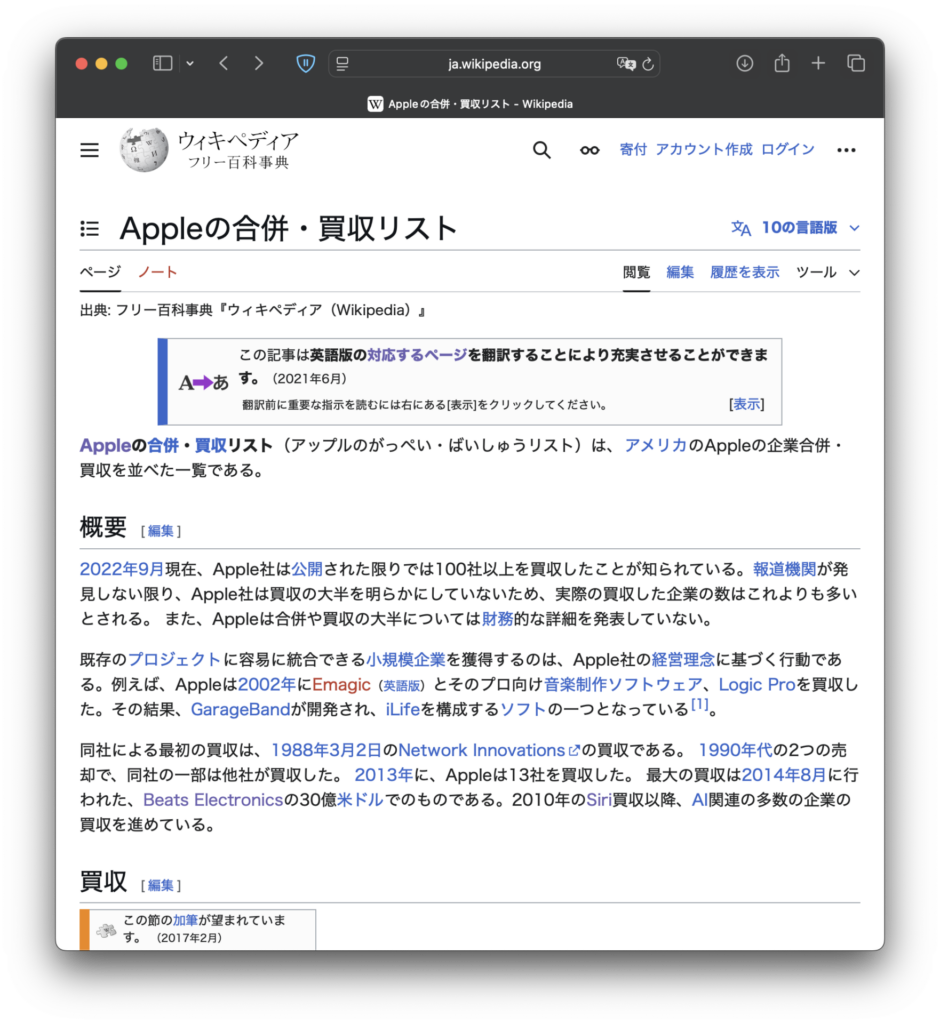This screenshot has width=940, height=1024.
Task: Open the 2014年8月 link
Action: pos(784,775)
